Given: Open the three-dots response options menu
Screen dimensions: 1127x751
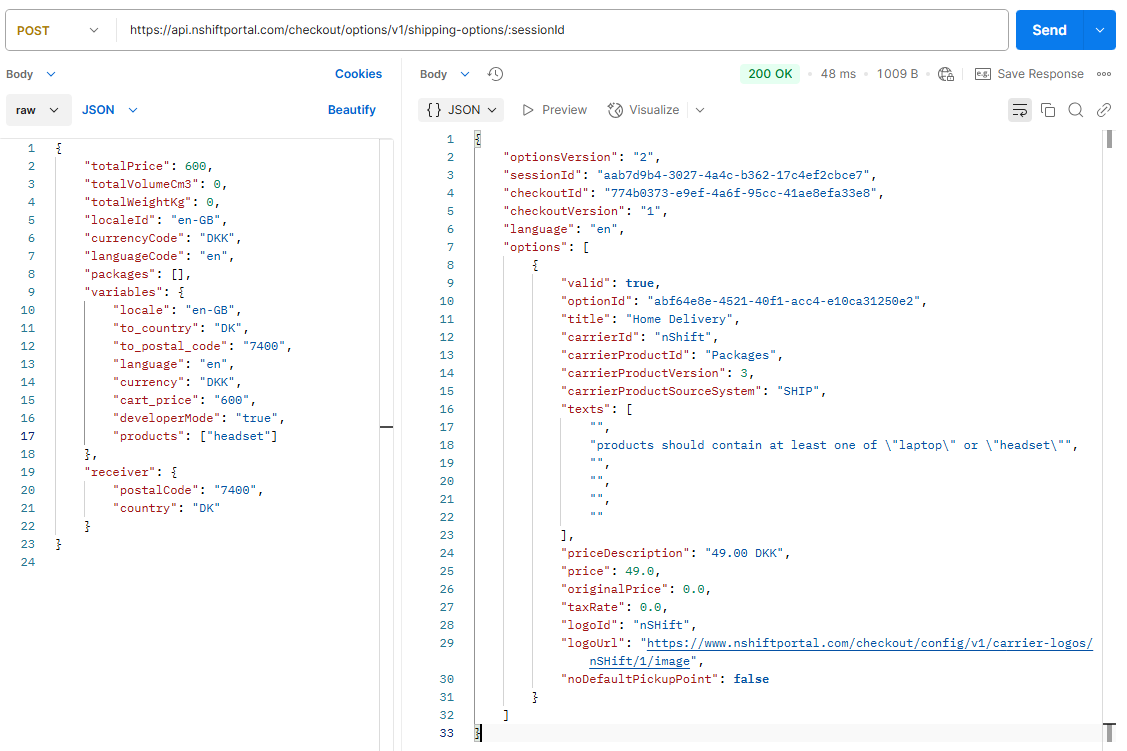Looking at the screenshot, I should pos(1104,74).
